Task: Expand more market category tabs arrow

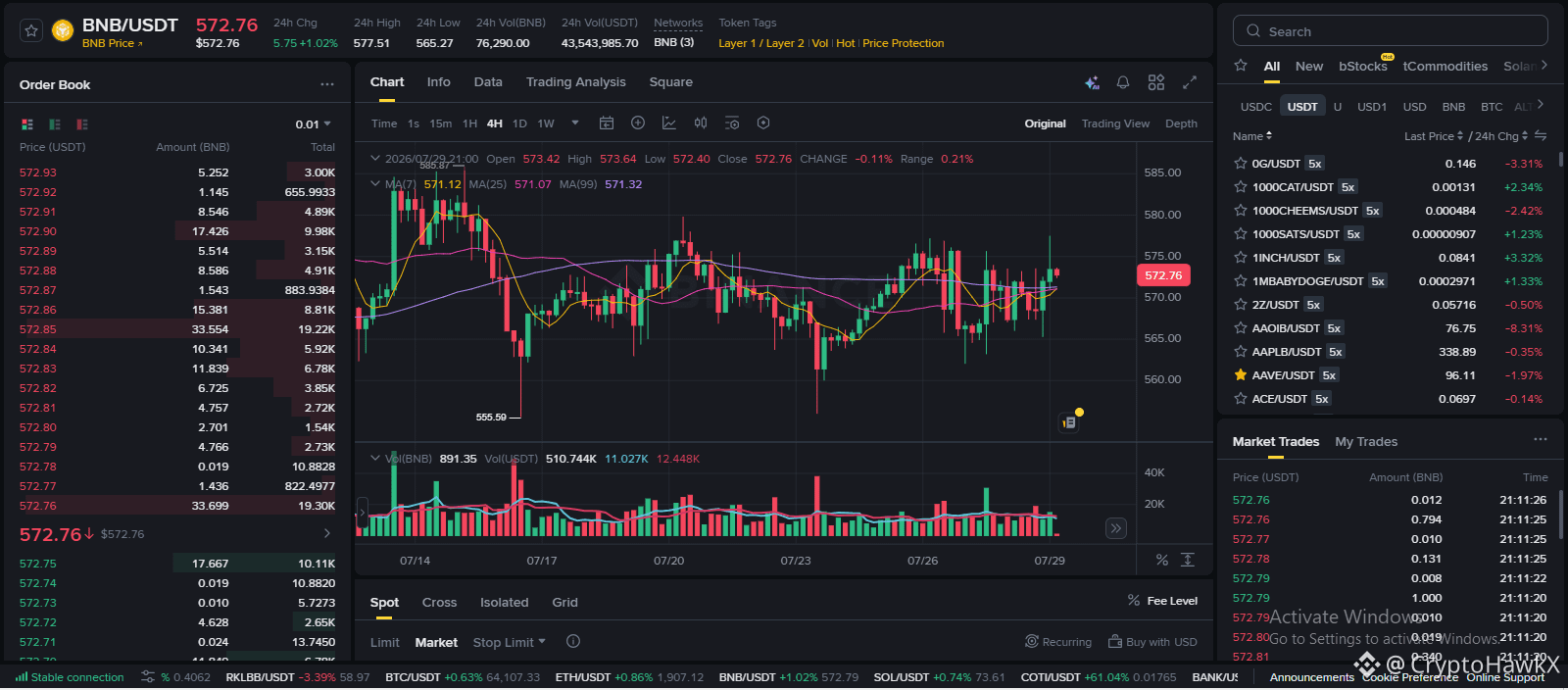Action: (1544, 65)
